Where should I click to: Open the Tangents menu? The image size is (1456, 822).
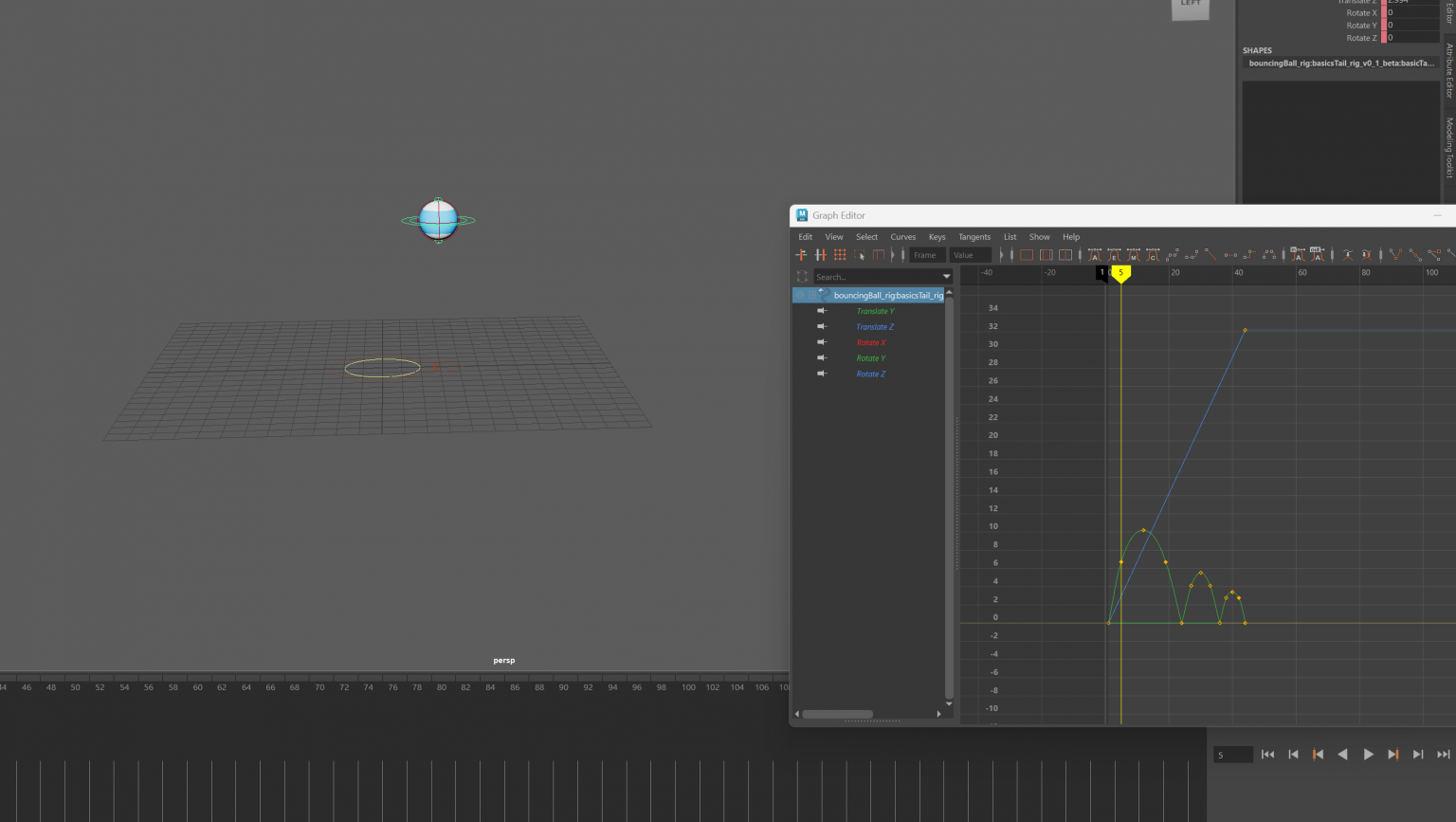pyautogui.click(x=974, y=237)
